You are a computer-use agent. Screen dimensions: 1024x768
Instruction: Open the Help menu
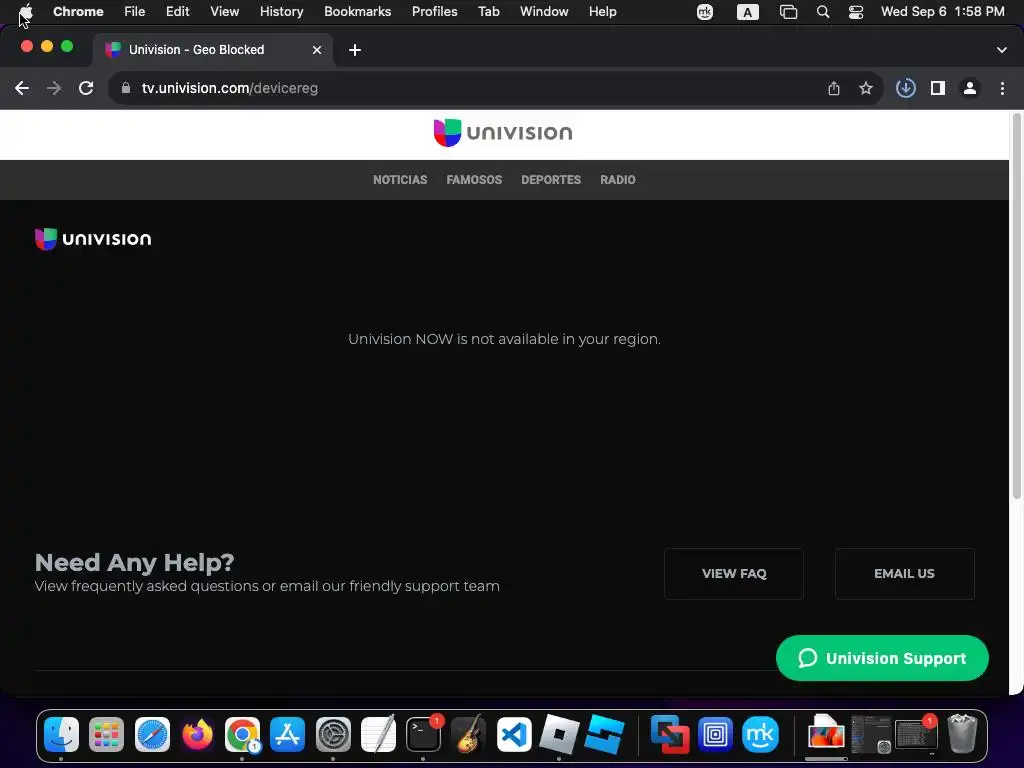(602, 11)
